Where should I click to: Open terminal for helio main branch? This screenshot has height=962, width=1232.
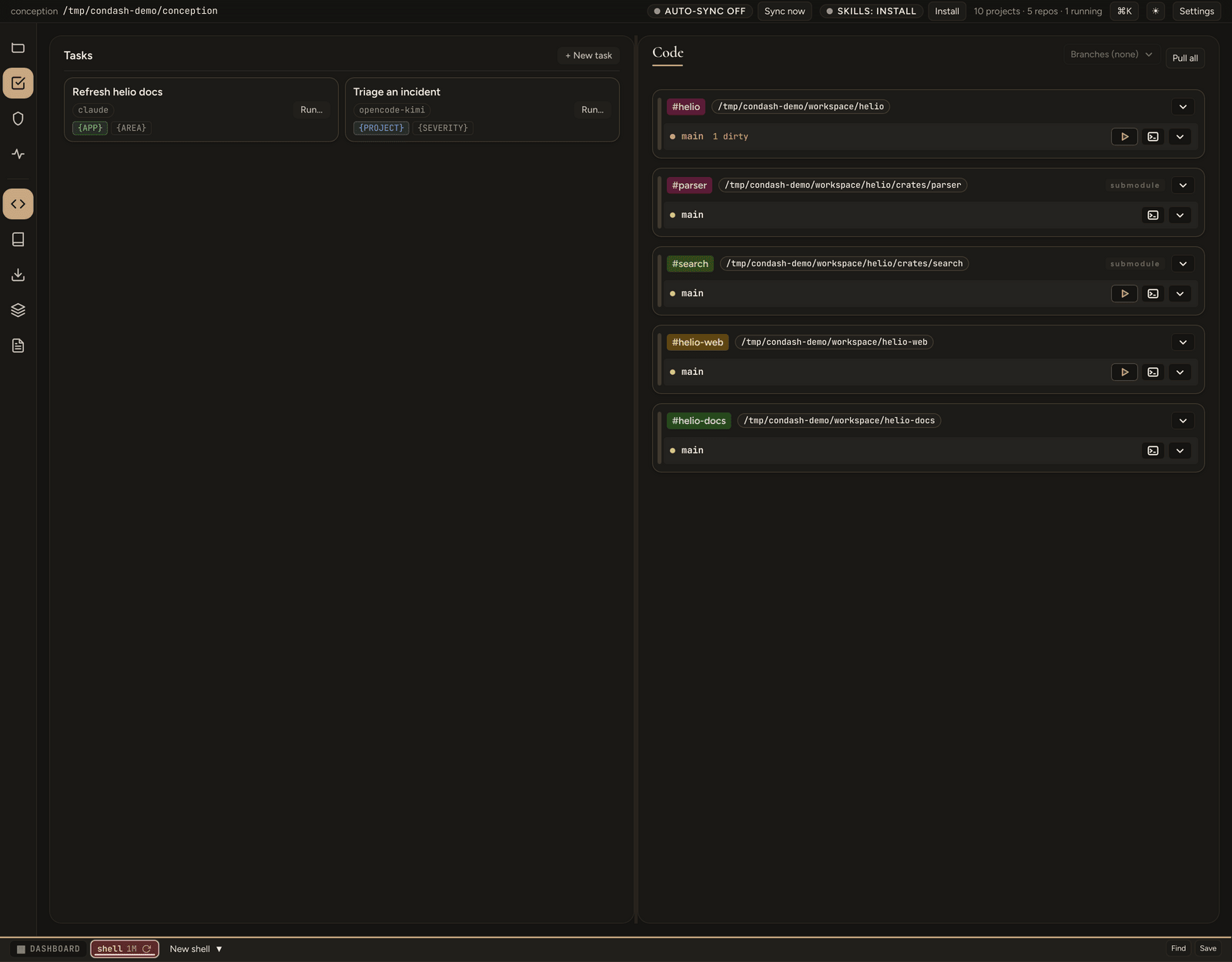coord(1153,136)
